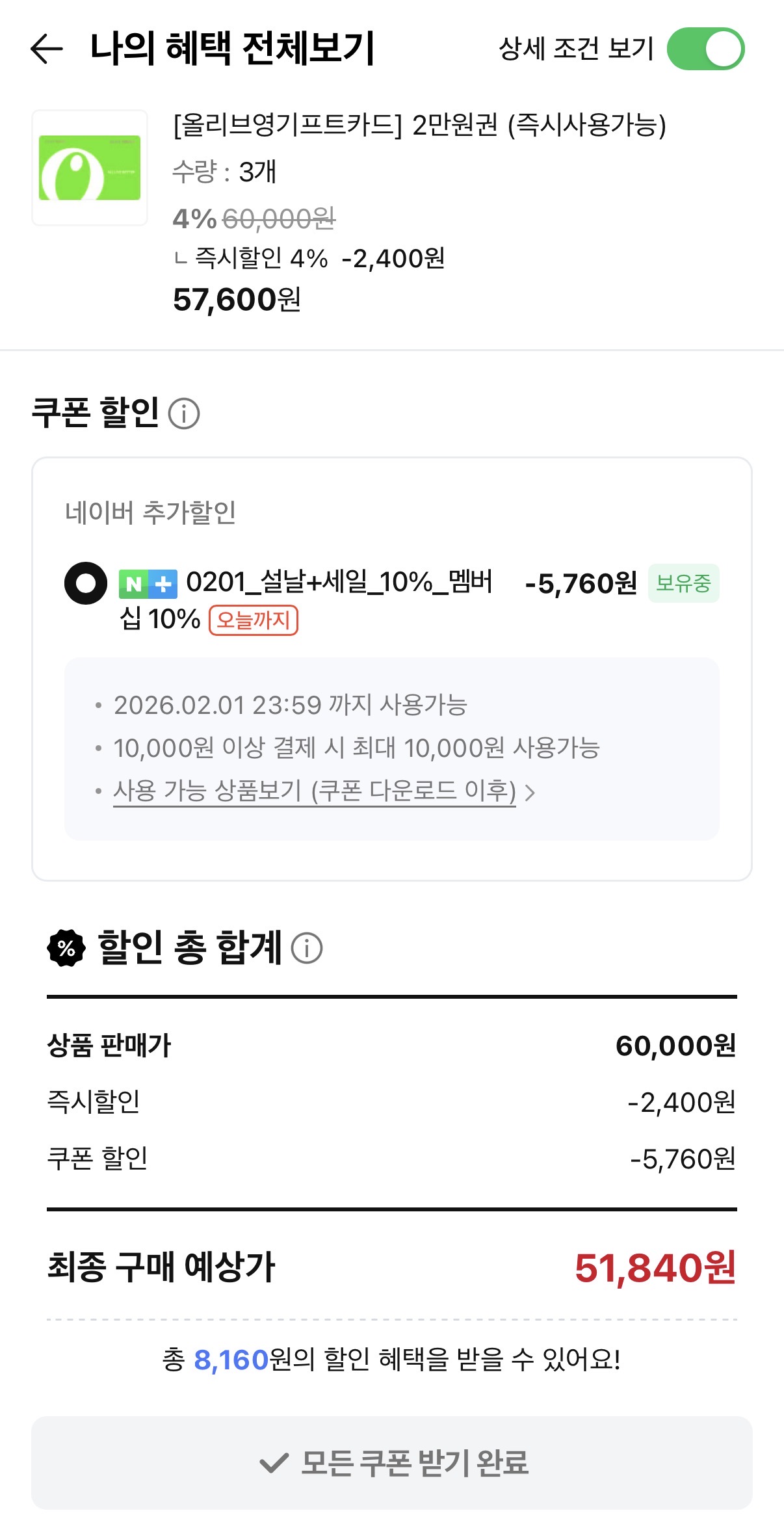The width and height of the screenshot is (784, 1528).
Task: Tap the checkmark icon on coupon button
Action: pos(274,1463)
